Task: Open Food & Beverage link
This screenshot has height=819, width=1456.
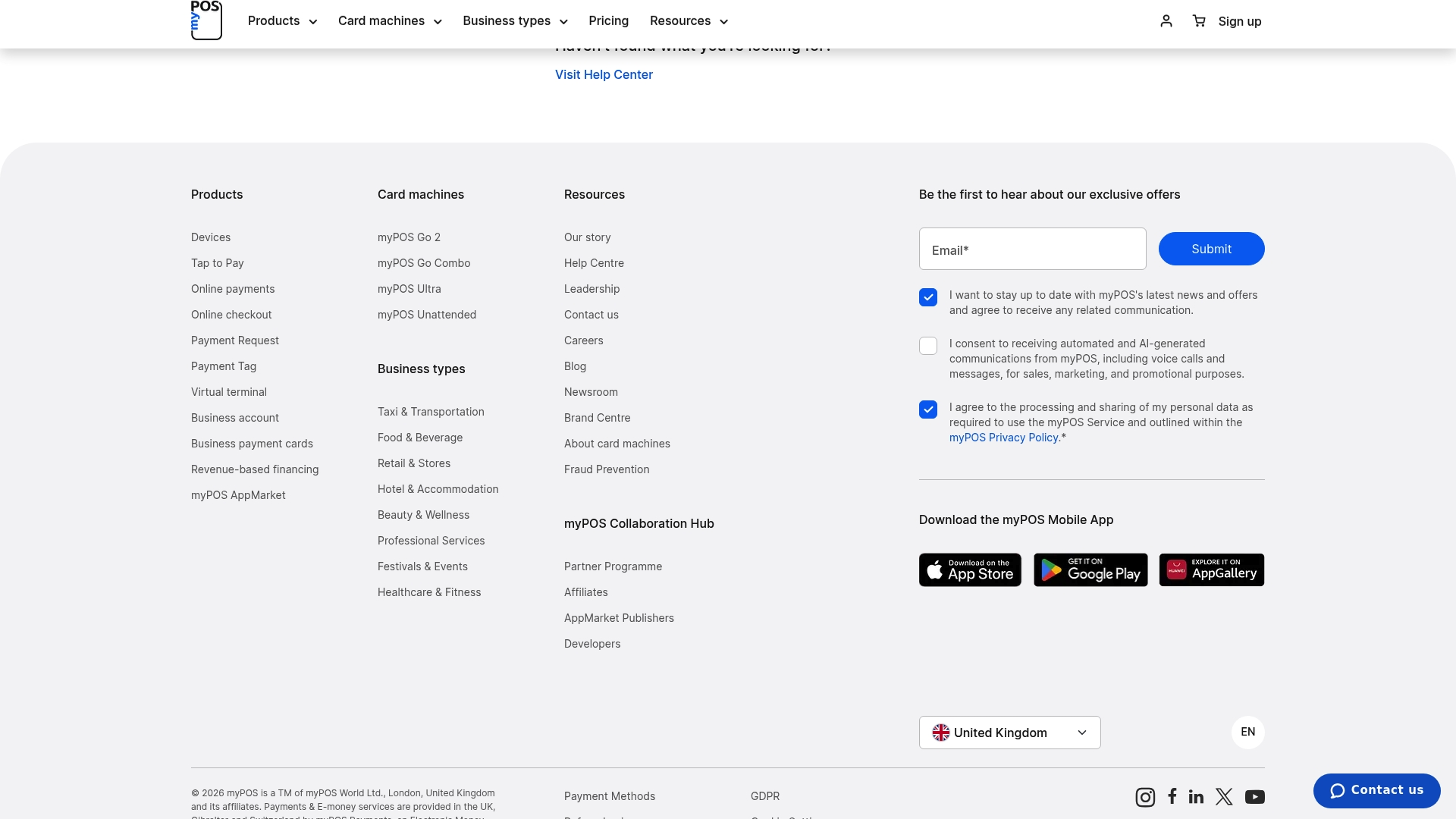Action: pyautogui.click(x=420, y=438)
